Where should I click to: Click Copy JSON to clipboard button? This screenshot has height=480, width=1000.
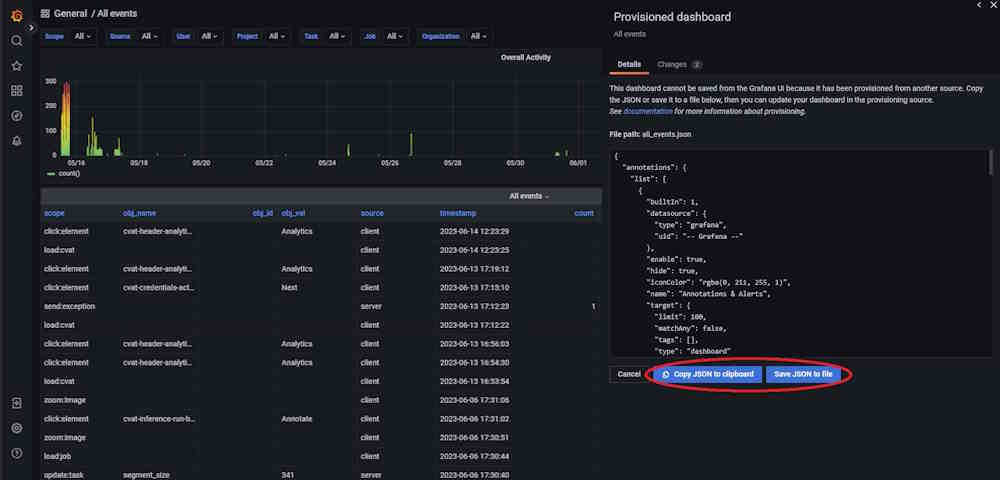coord(707,374)
